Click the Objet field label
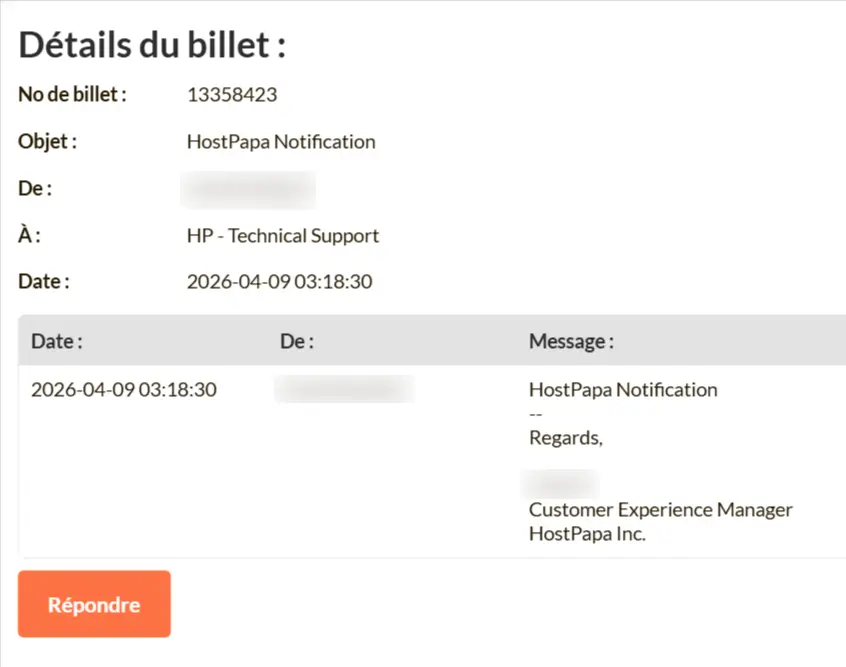 pyautogui.click(x=47, y=142)
